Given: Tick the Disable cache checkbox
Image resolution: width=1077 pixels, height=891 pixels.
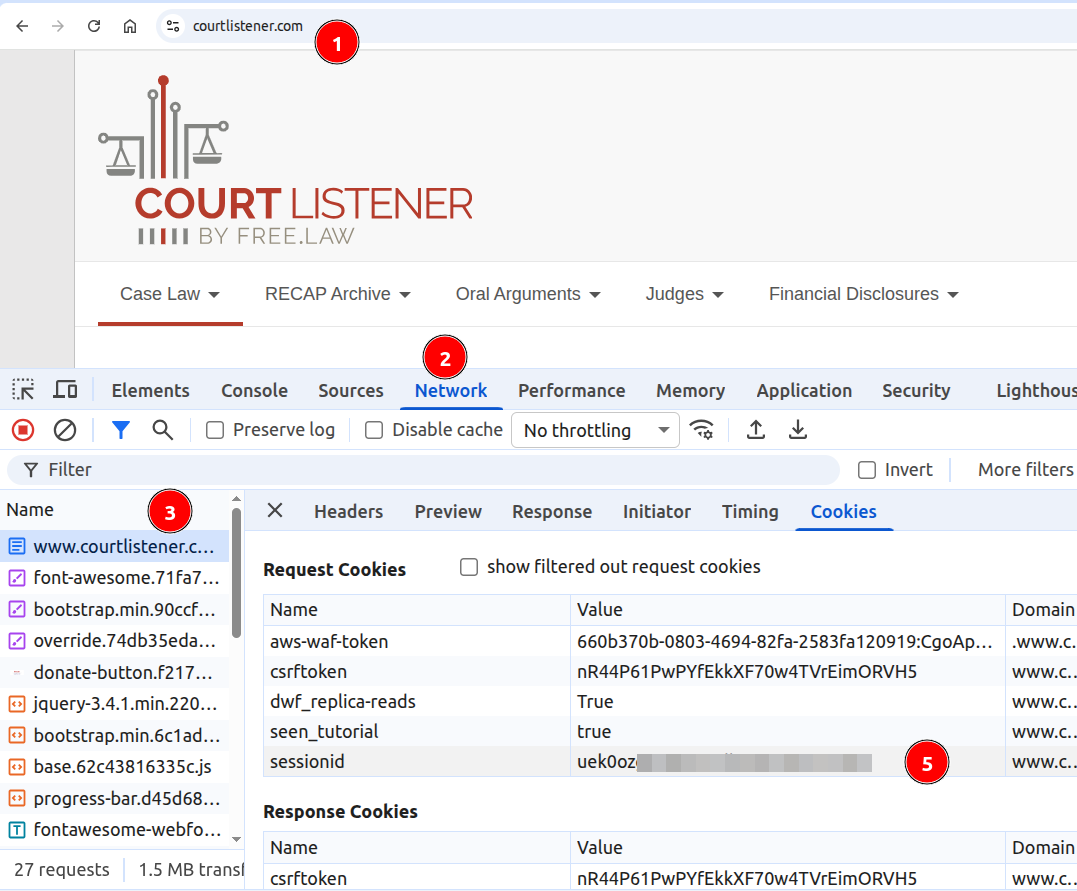Looking at the screenshot, I should (374, 430).
